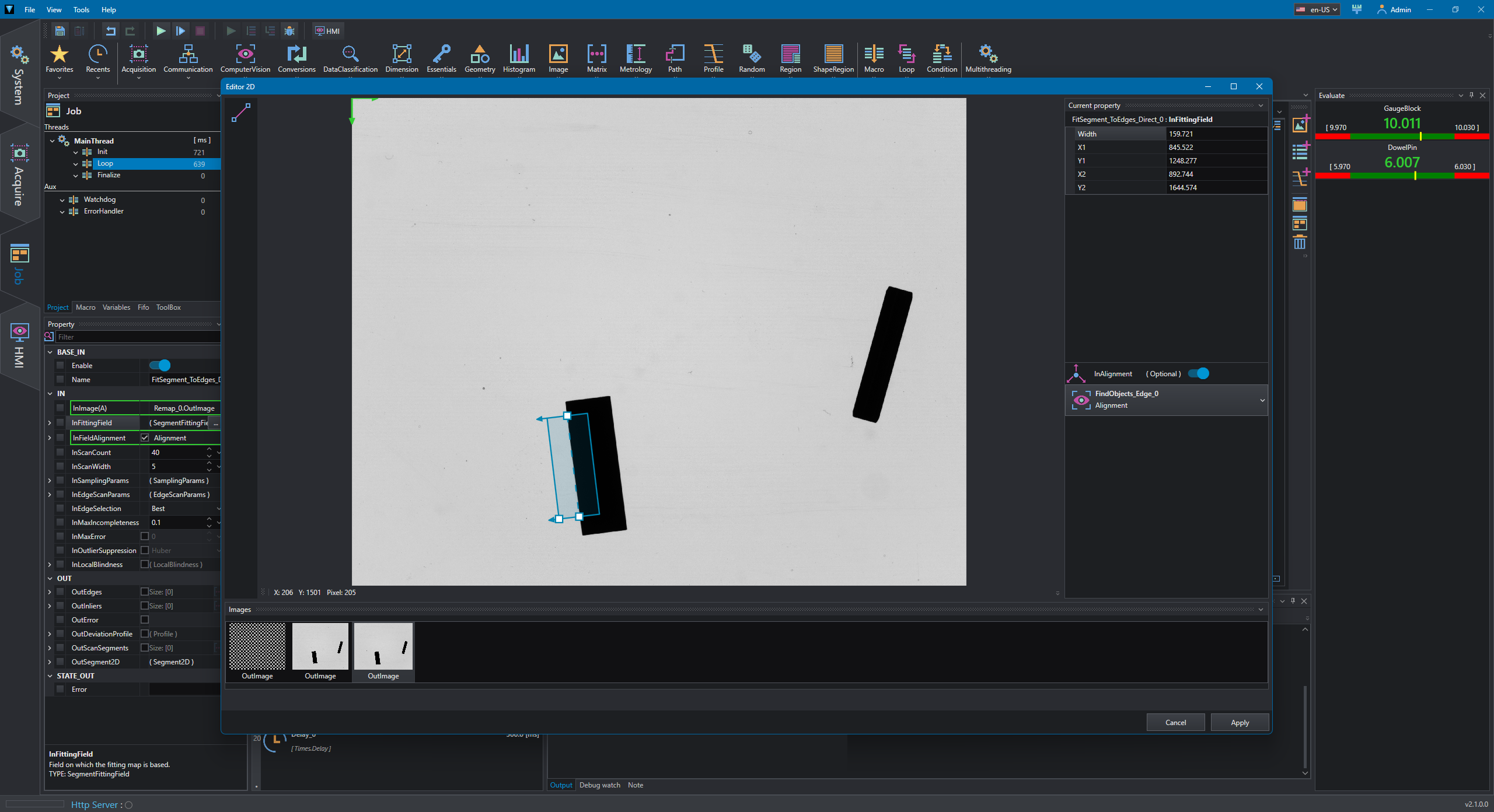Open the Metrology tools category

(x=636, y=59)
